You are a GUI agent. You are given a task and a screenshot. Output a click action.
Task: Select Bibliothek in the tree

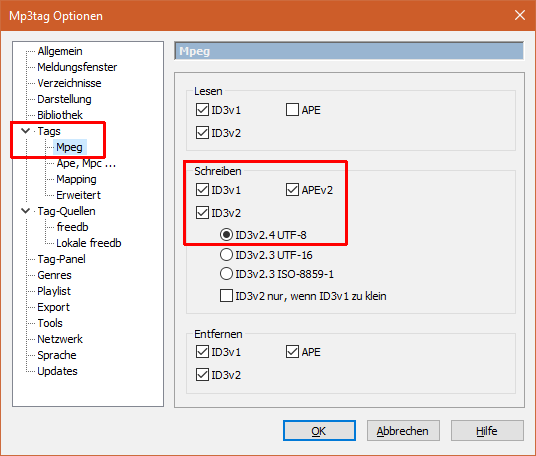point(60,115)
